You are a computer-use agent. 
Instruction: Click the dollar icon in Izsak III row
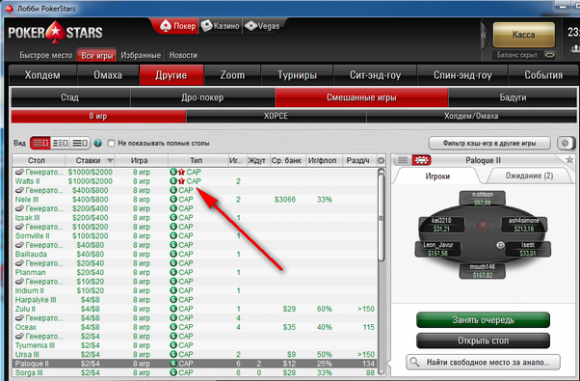point(173,218)
